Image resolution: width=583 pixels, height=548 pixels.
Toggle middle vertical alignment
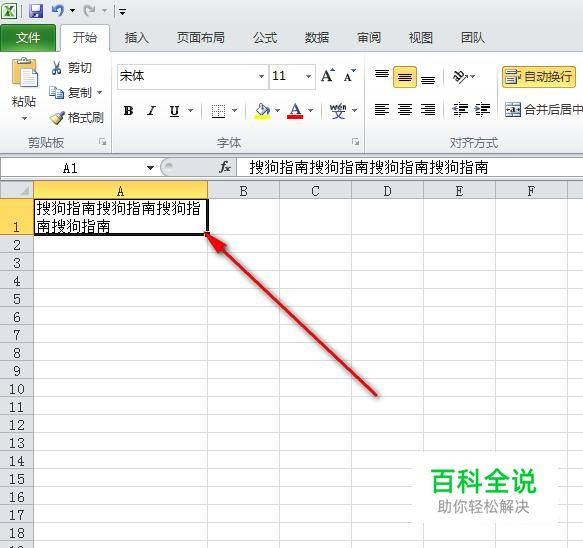[405, 77]
